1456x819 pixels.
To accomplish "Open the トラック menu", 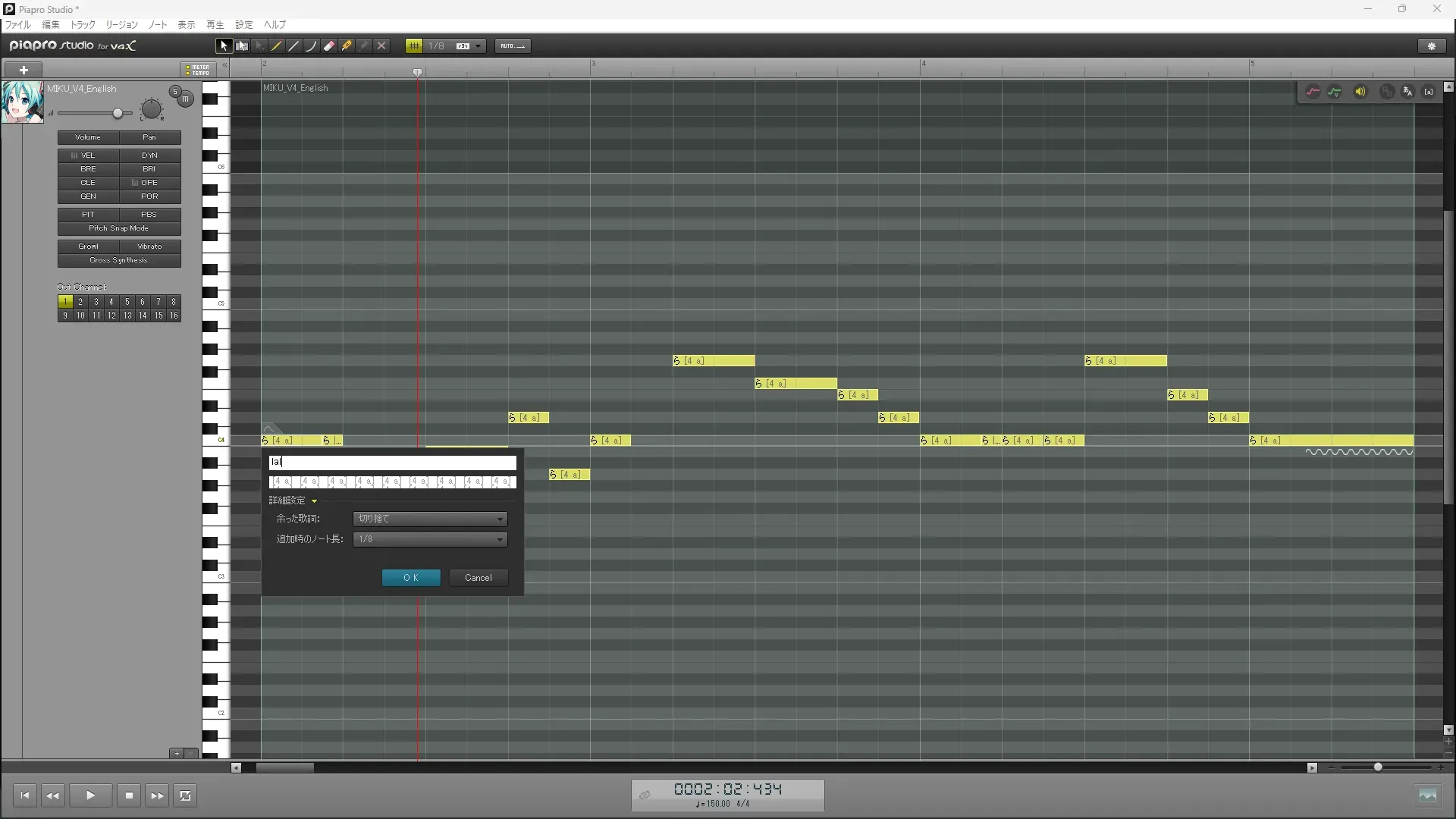I will click(x=83, y=25).
